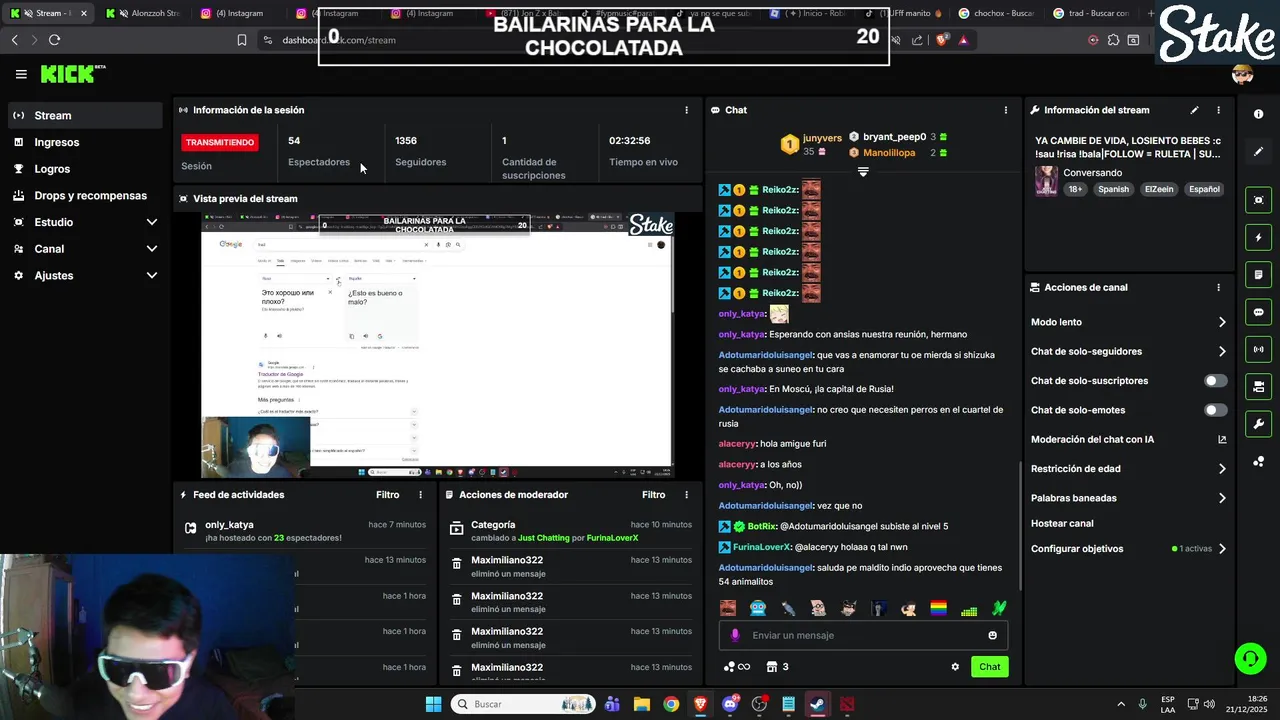
Task: Open Feed de actividades three-dot menu
Action: coord(420,495)
